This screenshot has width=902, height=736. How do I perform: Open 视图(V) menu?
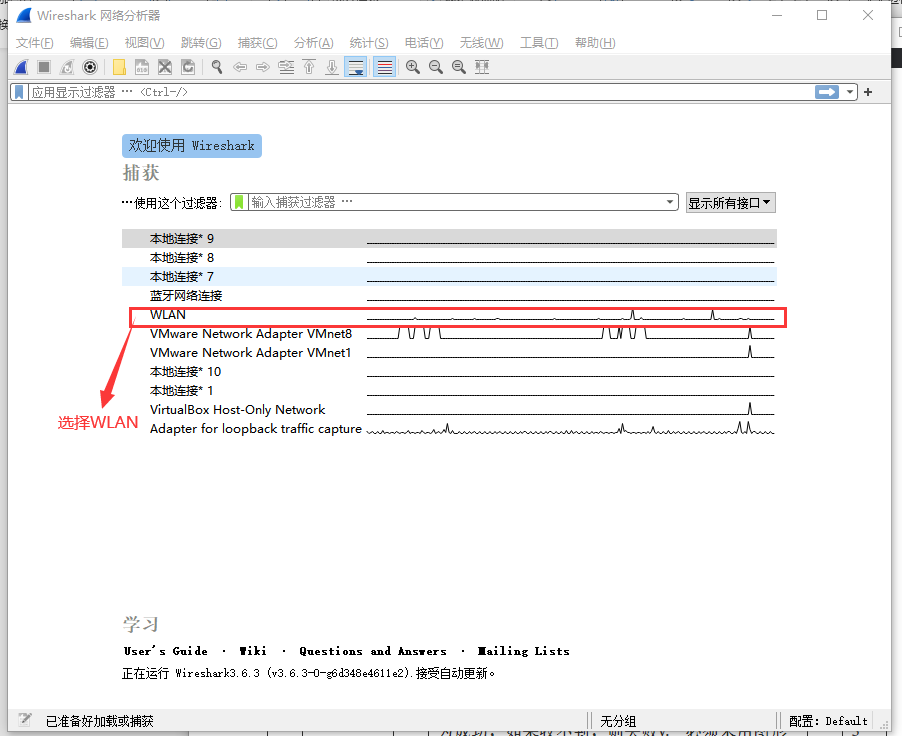pos(144,43)
